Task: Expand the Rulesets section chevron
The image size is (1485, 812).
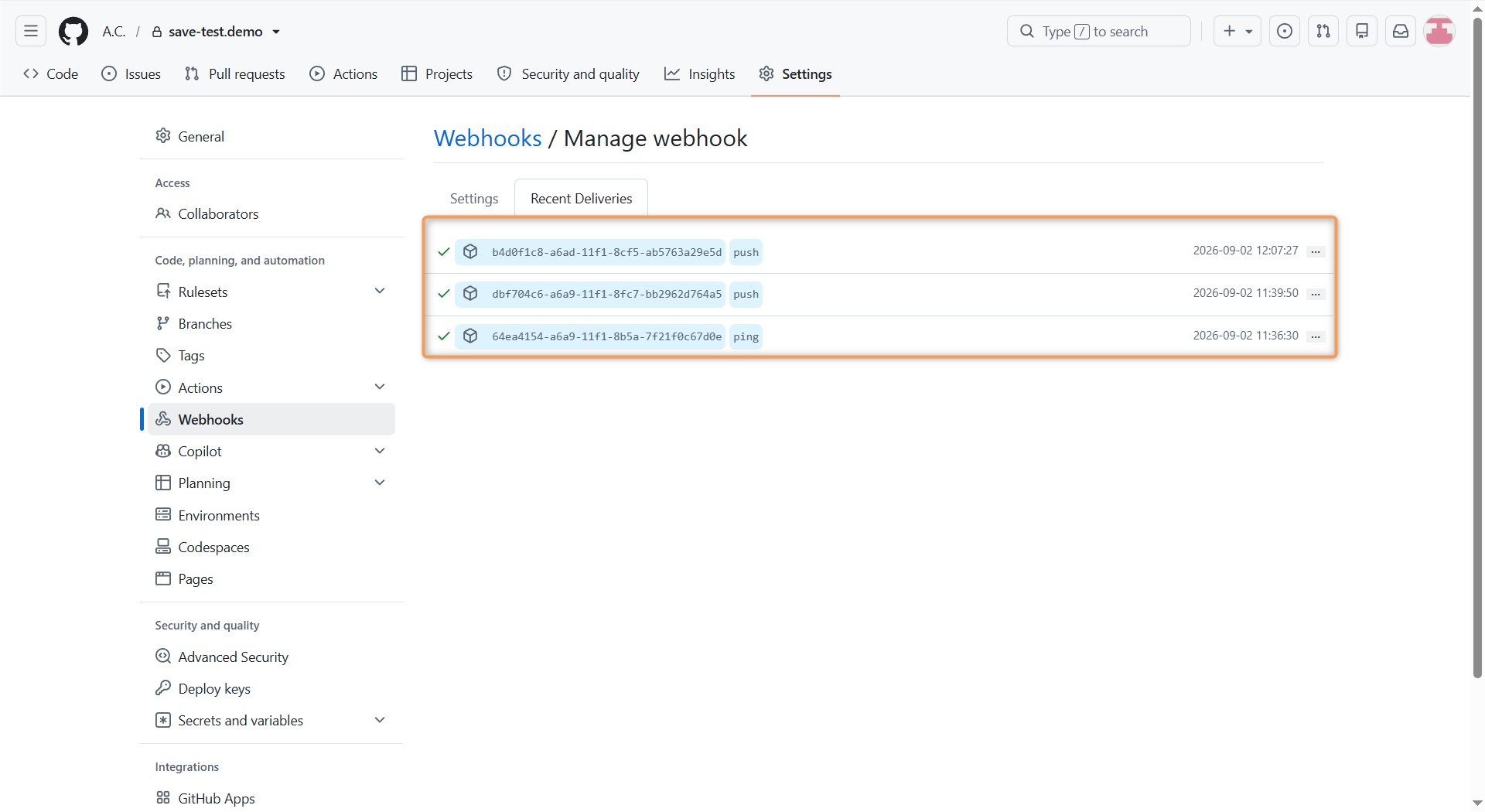Action: pos(380,292)
